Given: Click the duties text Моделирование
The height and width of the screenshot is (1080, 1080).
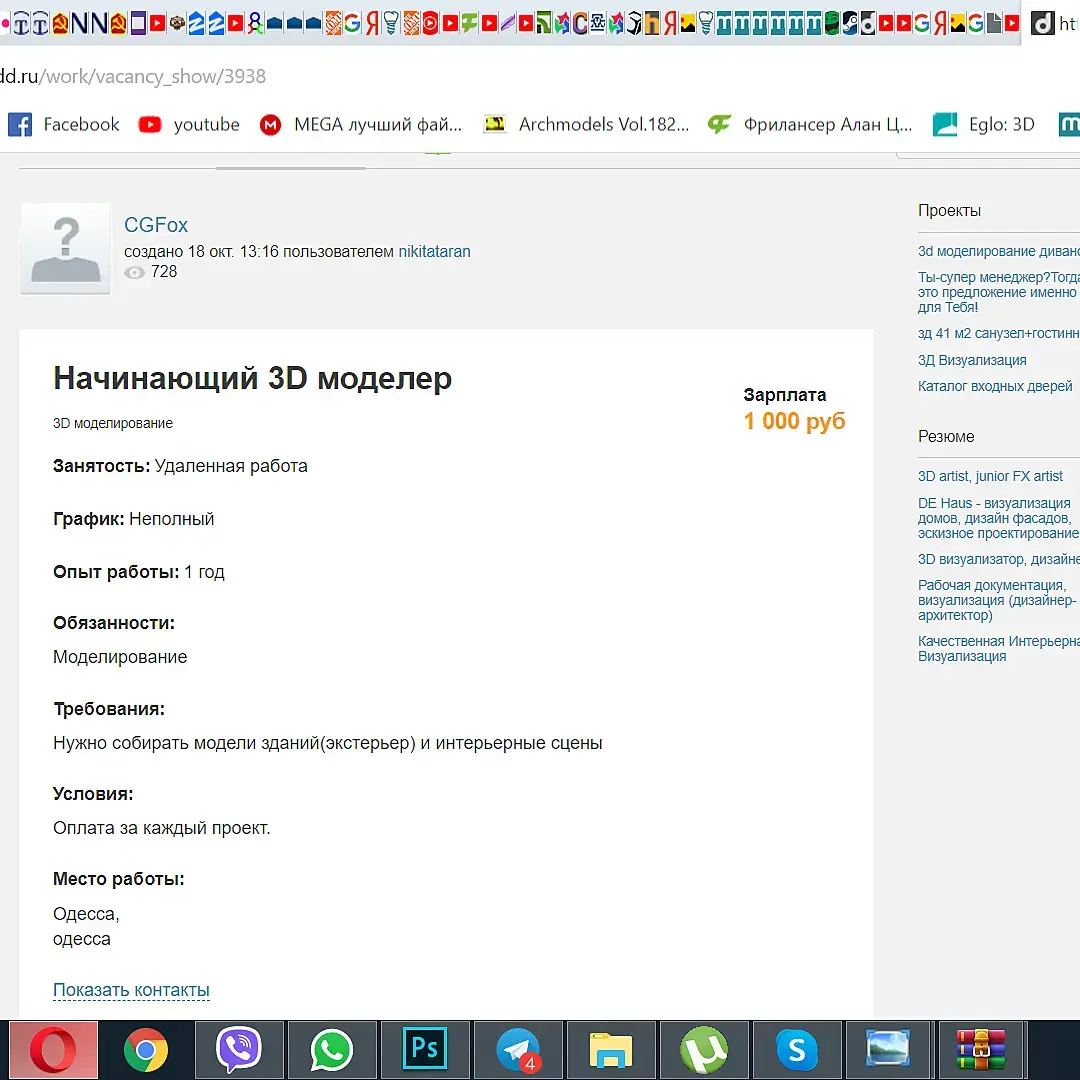Looking at the screenshot, I should point(120,657).
